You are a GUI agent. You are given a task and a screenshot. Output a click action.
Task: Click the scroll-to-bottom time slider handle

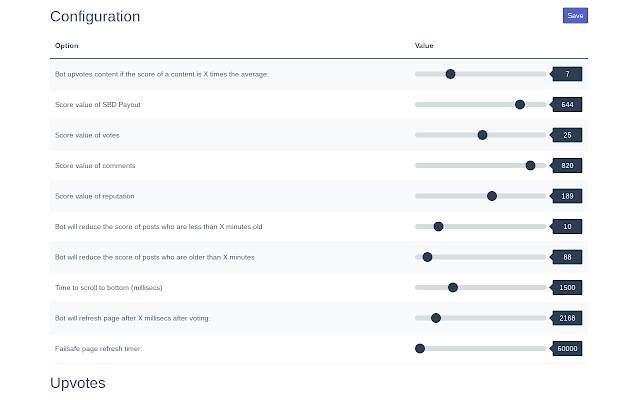[453, 288]
